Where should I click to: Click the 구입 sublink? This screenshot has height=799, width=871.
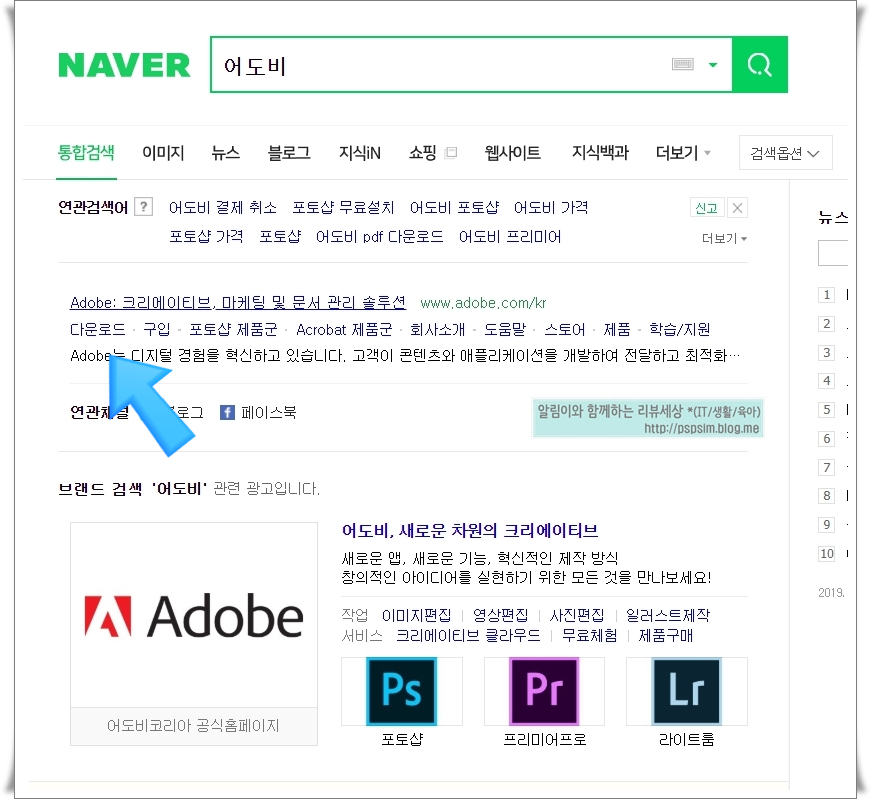coord(157,329)
